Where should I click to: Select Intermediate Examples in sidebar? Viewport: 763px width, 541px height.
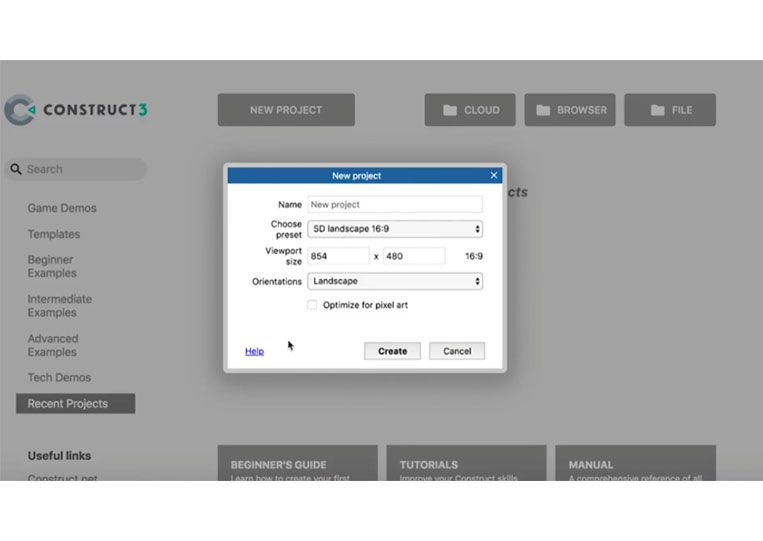click(59, 306)
